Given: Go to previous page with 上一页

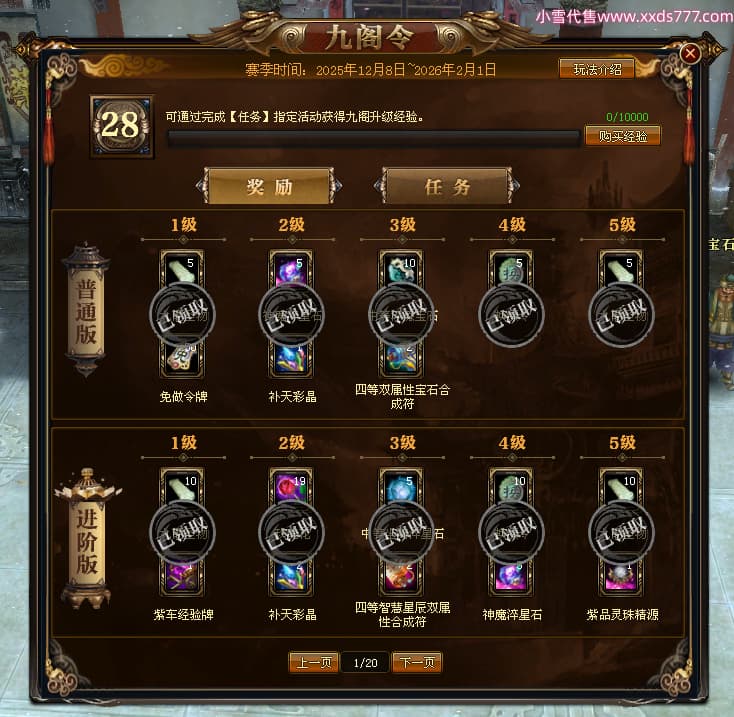Looking at the screenshot, I should click(x=314, y=663).
